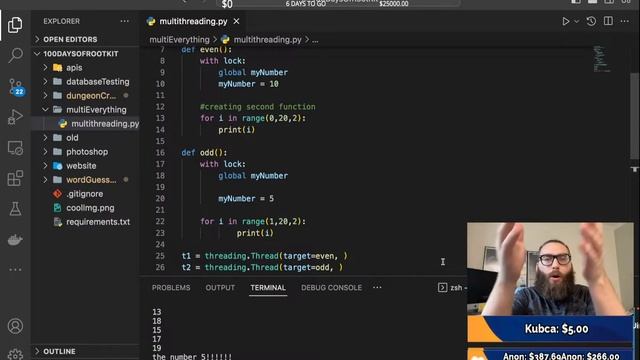This screenshot has height=360, width=640.
Task: Open the Testing flask view
Action: tap(15, 209)
